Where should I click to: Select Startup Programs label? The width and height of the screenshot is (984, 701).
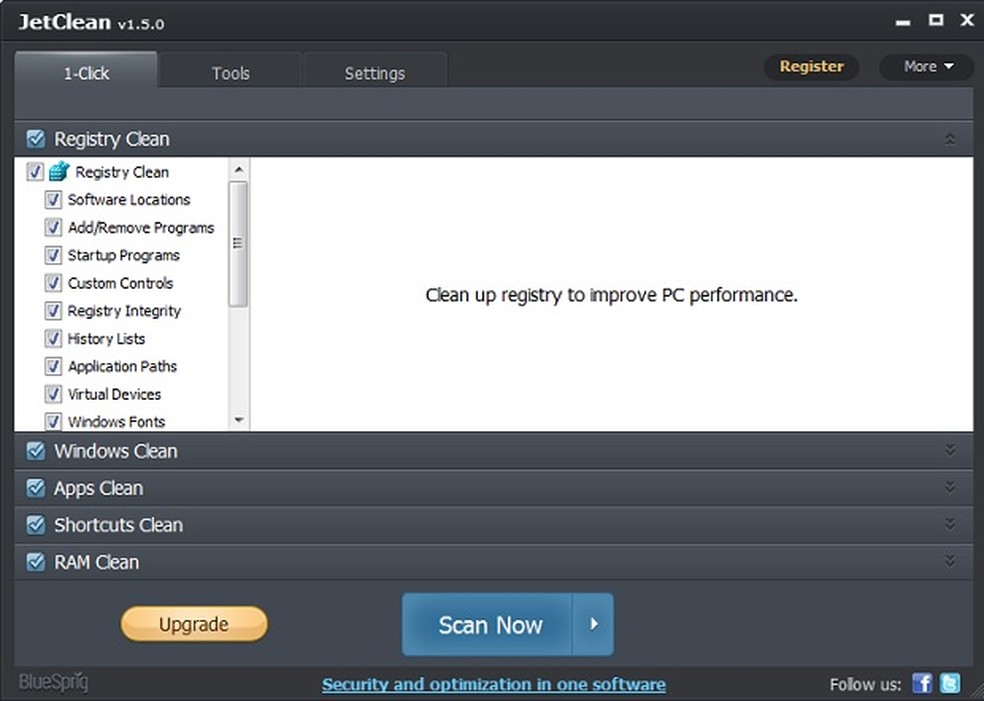124,255
